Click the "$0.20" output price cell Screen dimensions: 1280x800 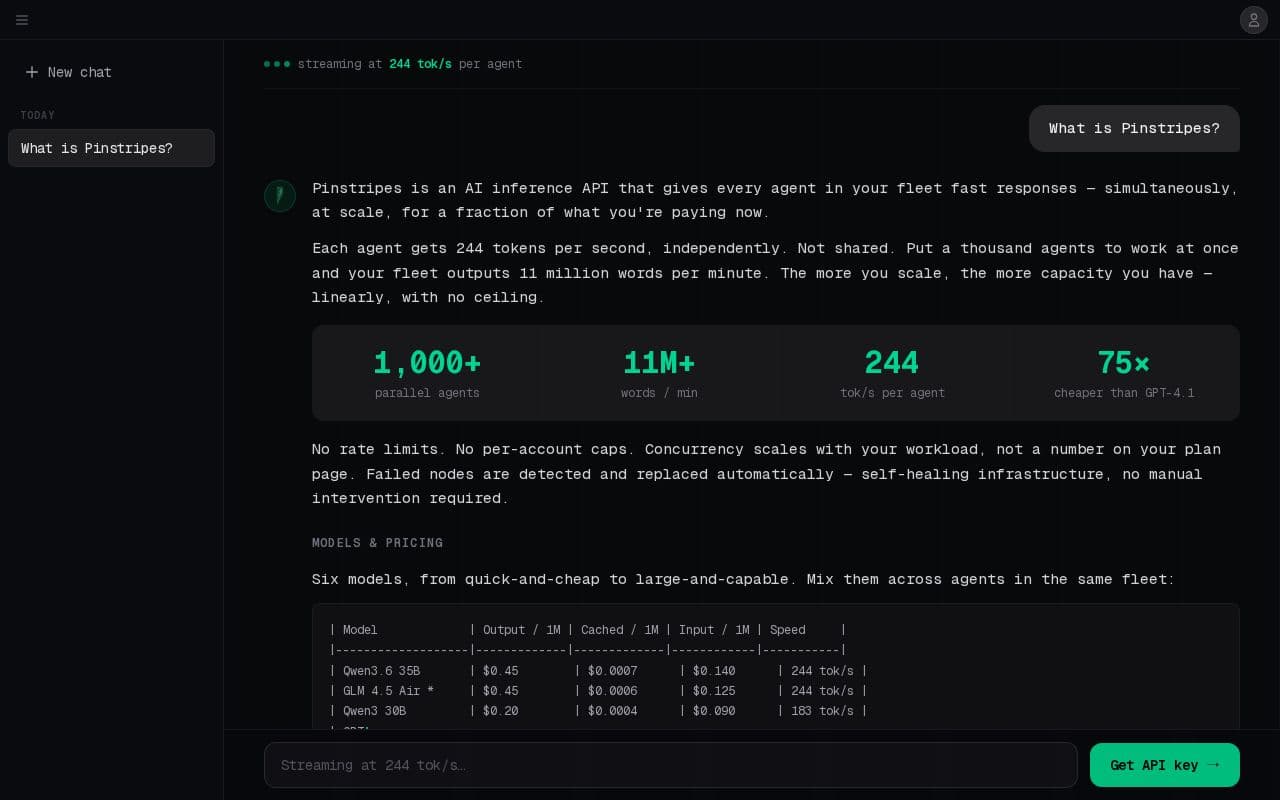pos(500,711)
